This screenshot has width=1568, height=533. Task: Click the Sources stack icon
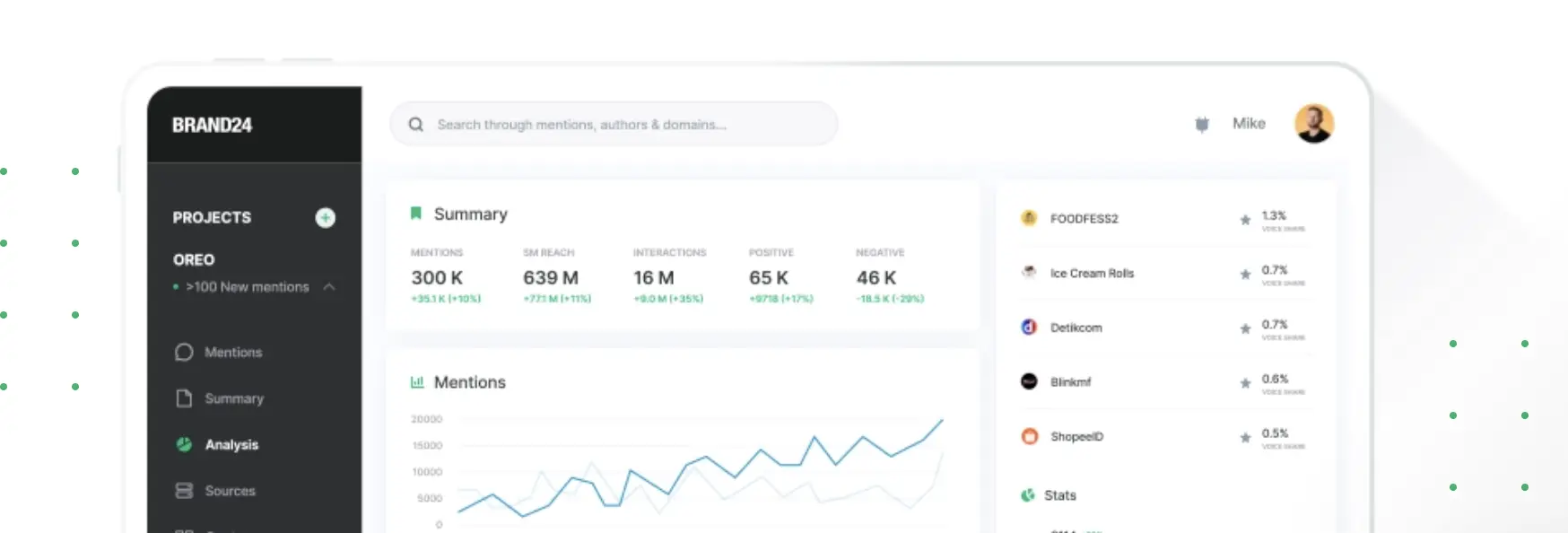click(x=184, y=491)
